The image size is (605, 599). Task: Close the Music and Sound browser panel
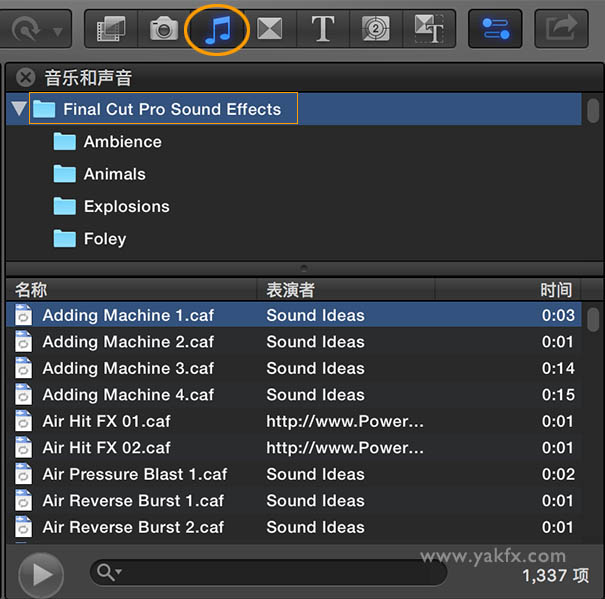26,77
